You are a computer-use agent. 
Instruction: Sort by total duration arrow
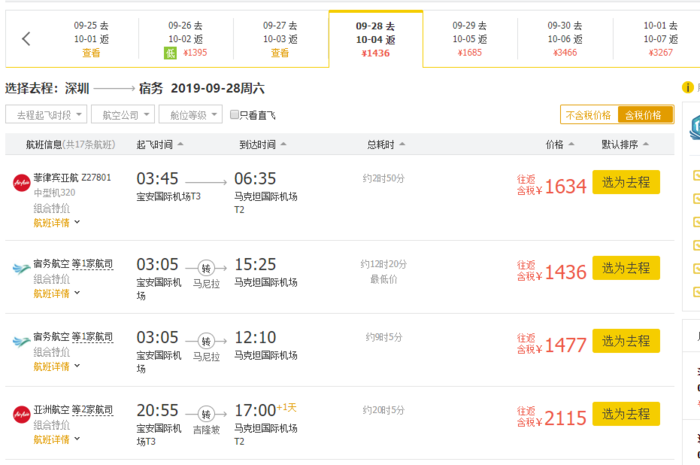tap(399, 145)
